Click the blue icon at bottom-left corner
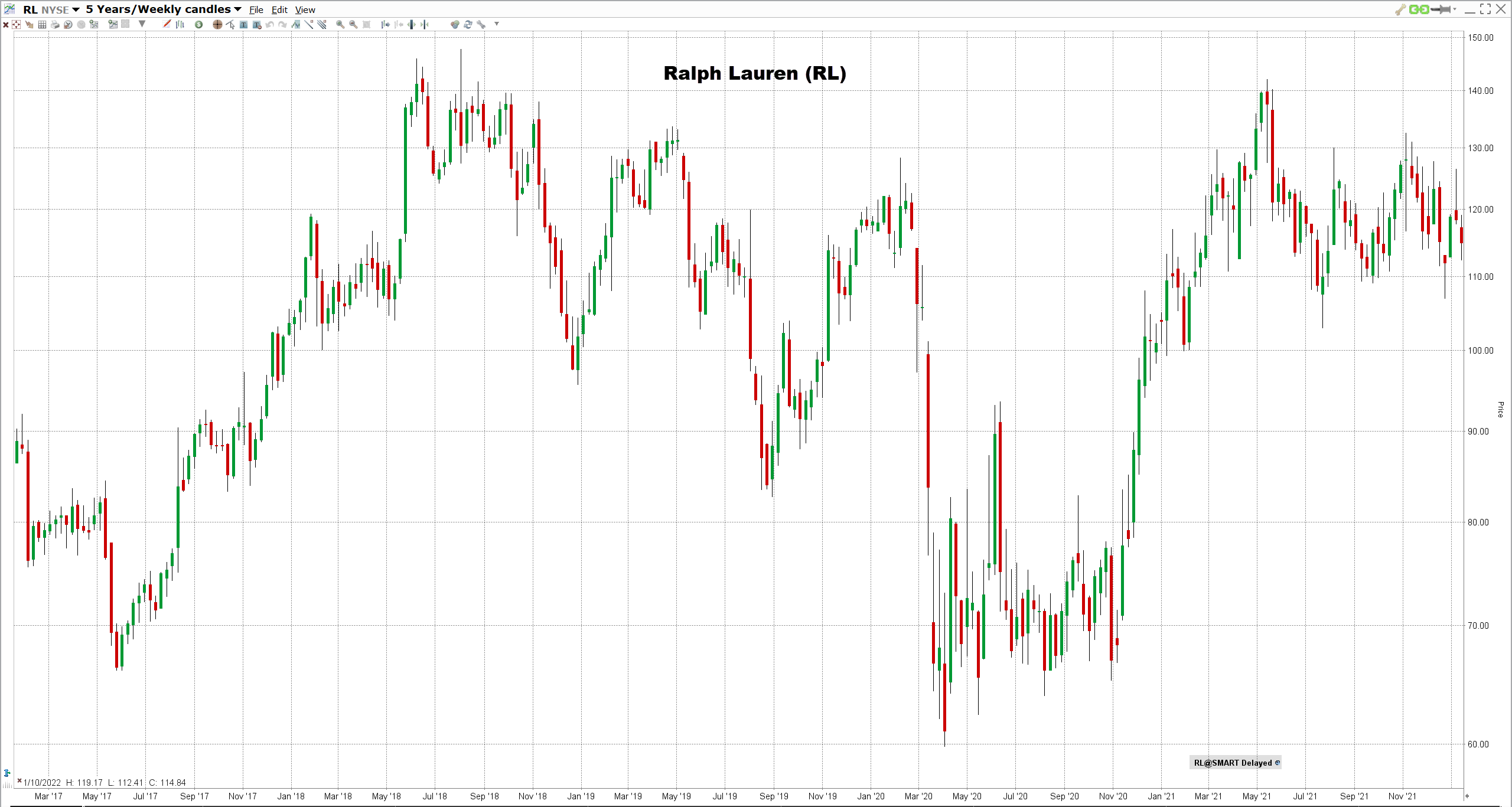The height and width of the screenshot is (807, 1512). pos(7,773)
